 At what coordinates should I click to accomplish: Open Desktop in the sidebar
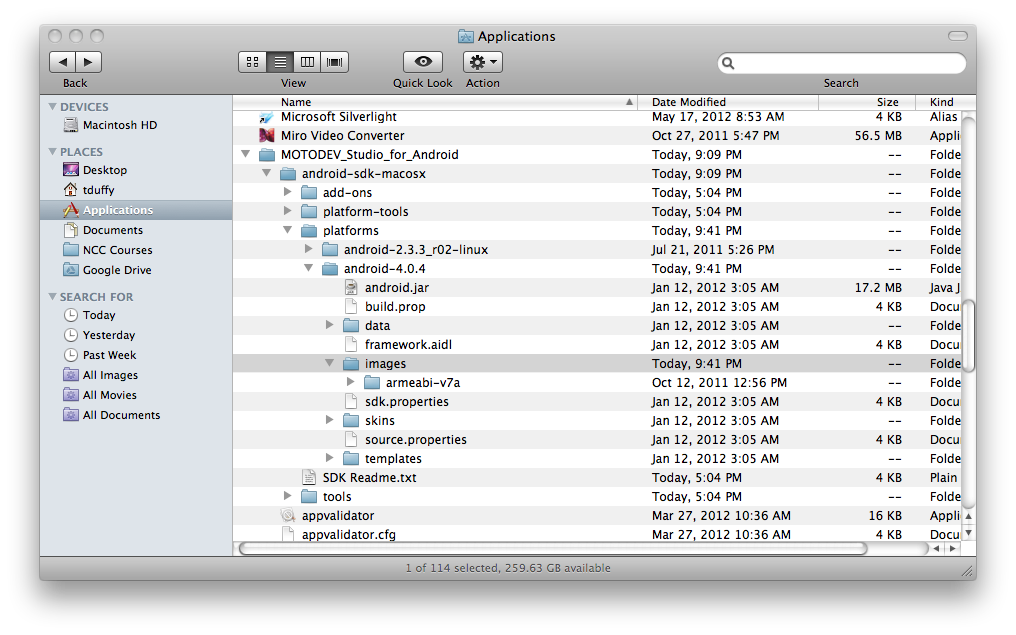point(95,170)
